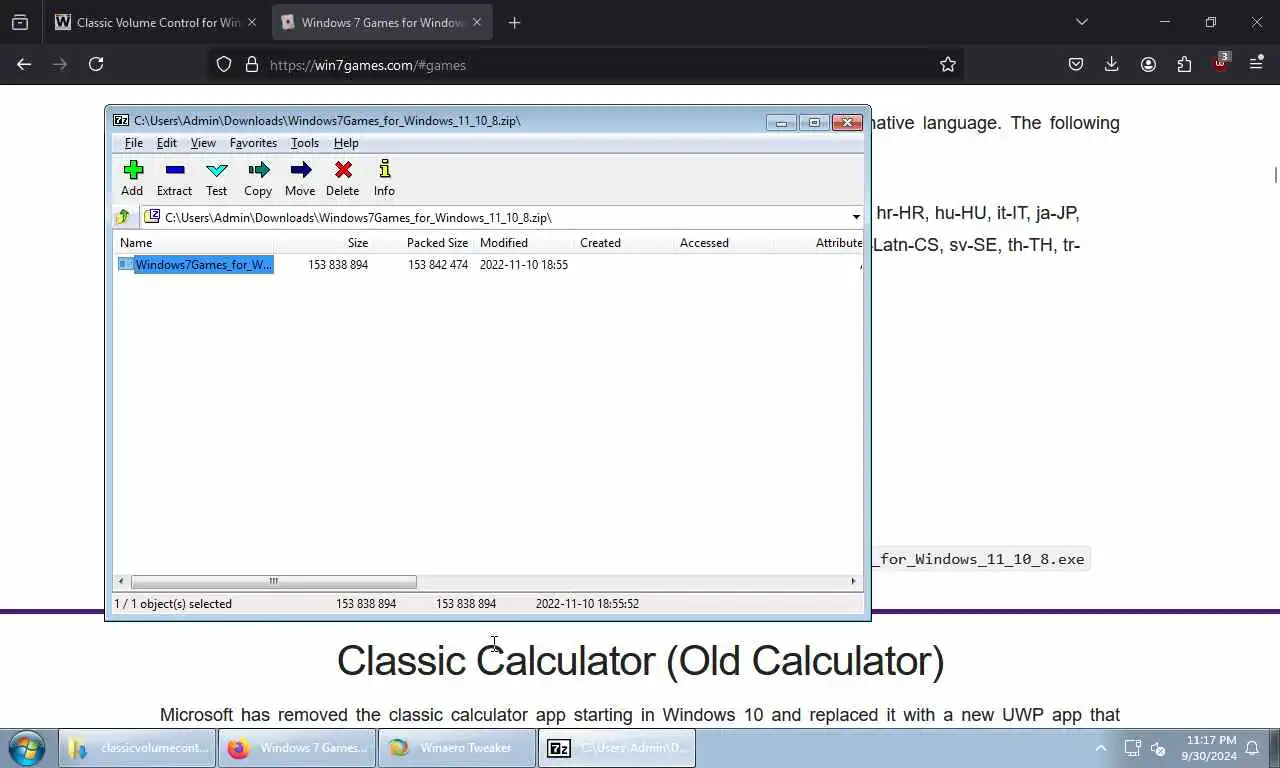Viewport: 1280px width, 768px height.
Task: Click the site security shield icon
Action: pos(224,65)
